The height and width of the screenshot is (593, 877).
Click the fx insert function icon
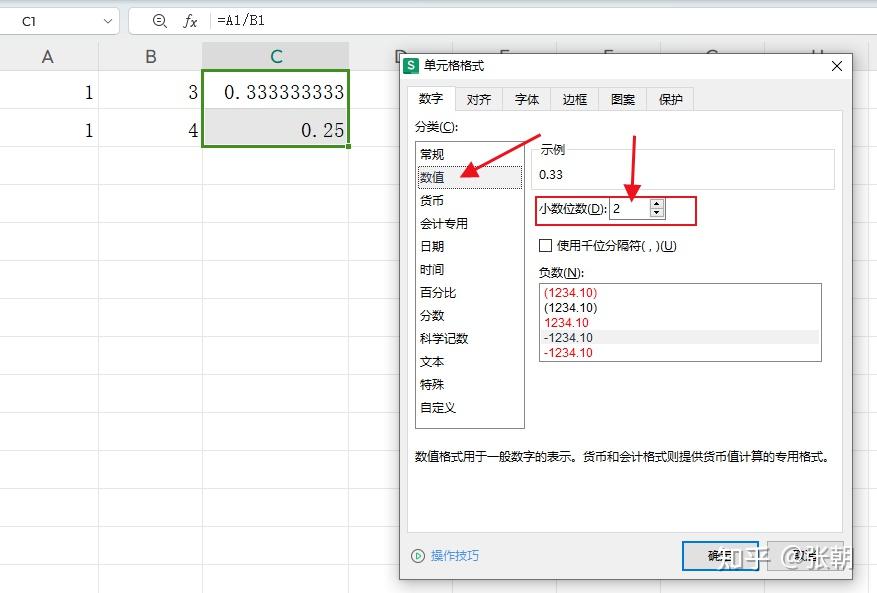[190, 21]
